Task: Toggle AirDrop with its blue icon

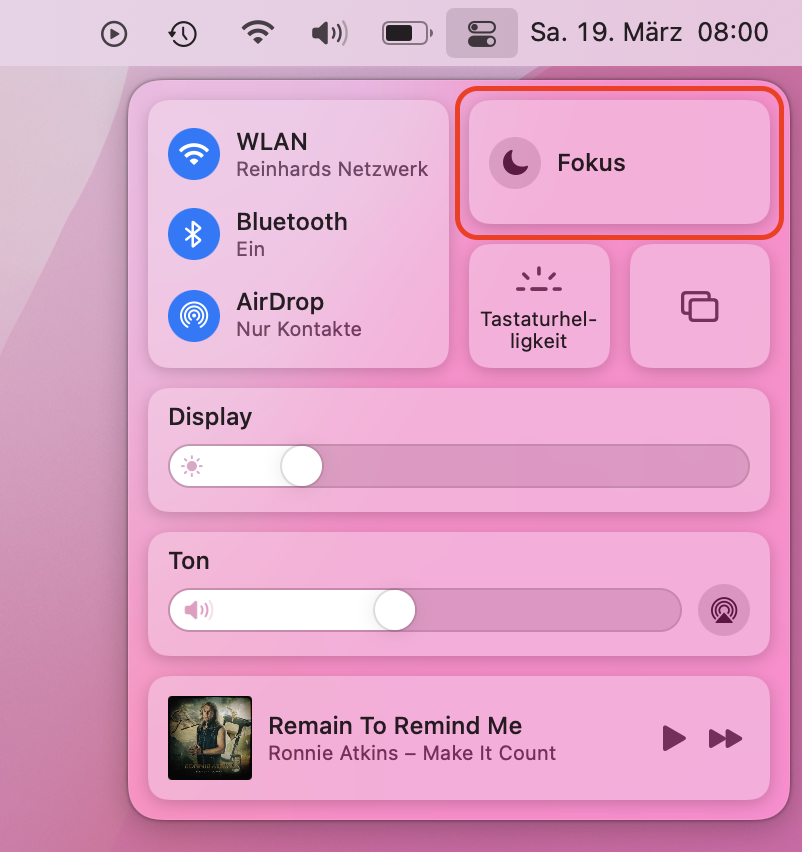Action: pos(194,315)
